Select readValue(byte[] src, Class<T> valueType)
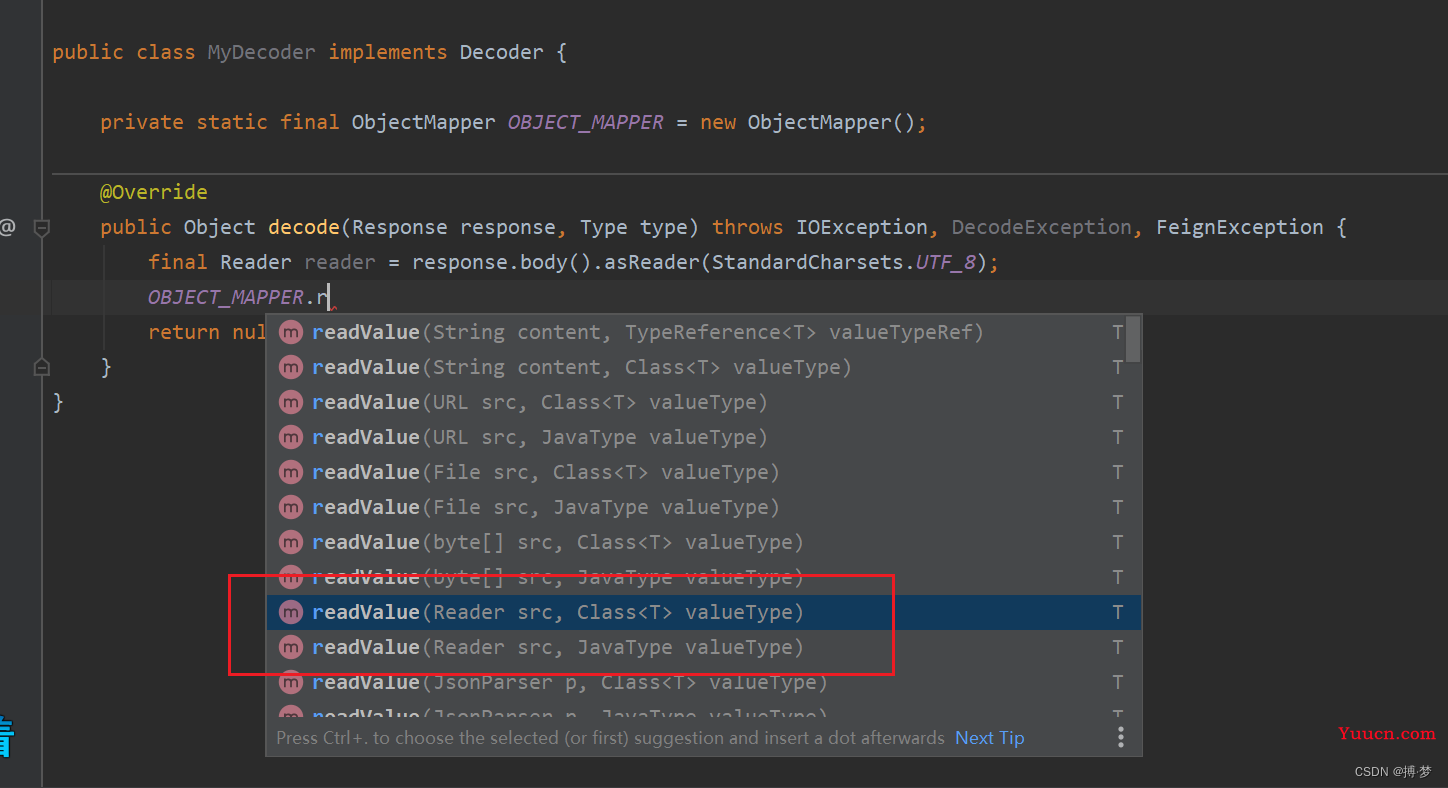Viewport: 1448px width, 788px height. coord(703,542)
